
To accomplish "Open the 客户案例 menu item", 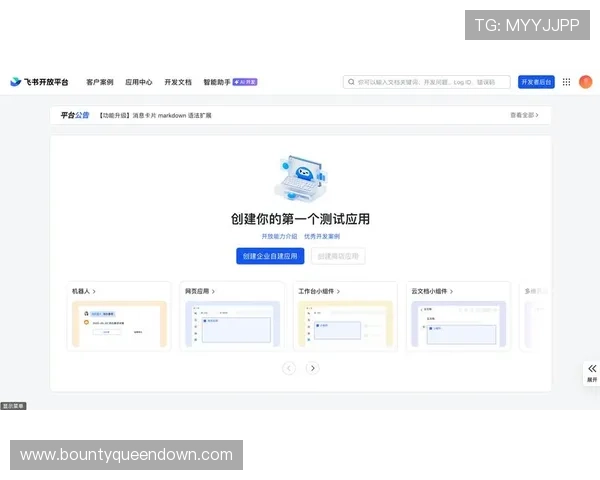I will (100, 82).
